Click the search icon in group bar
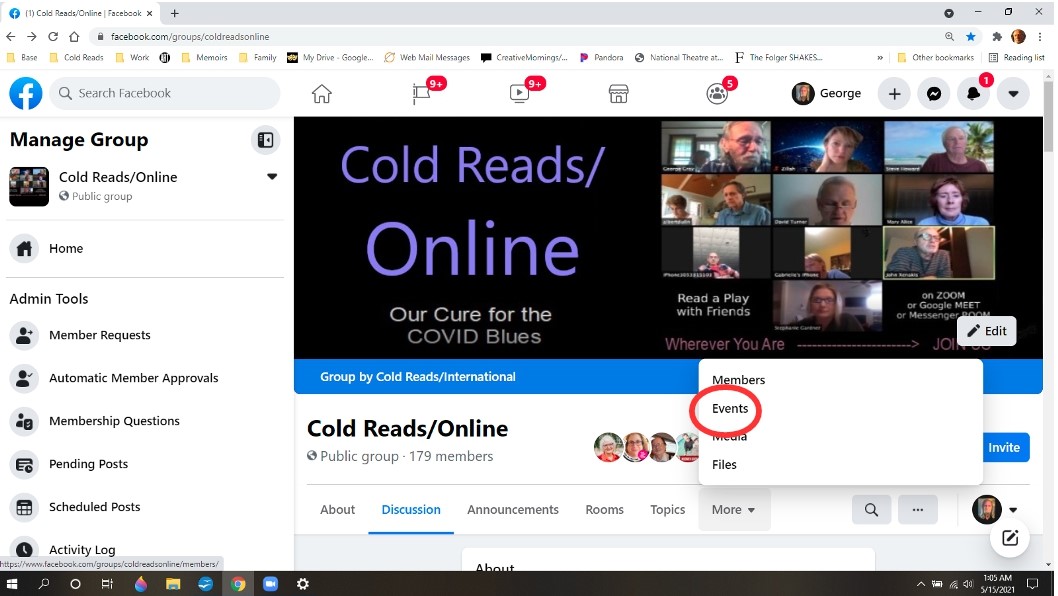1058x596 pixels. pos(871,510)
